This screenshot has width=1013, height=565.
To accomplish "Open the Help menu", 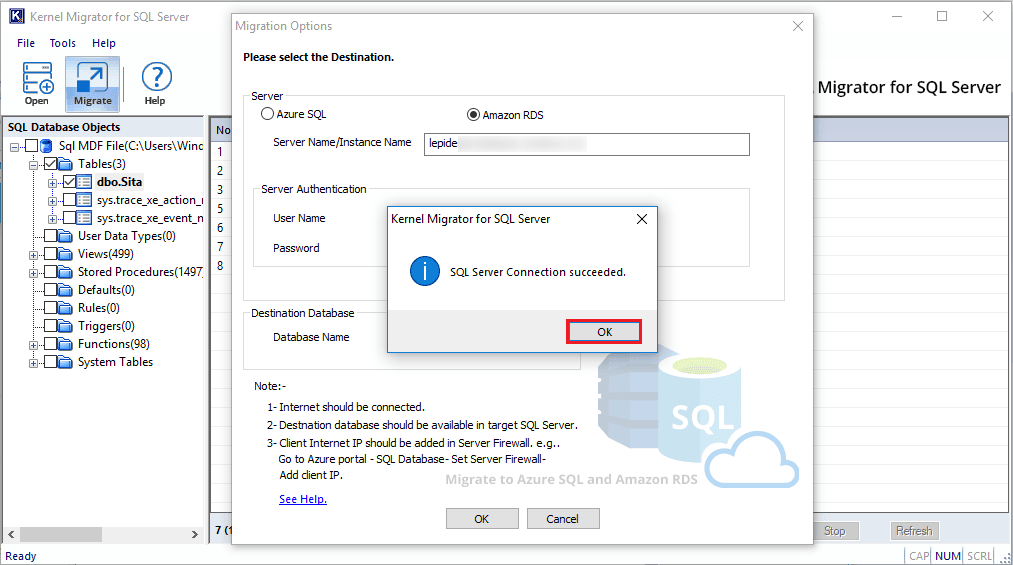I will 103,43.
